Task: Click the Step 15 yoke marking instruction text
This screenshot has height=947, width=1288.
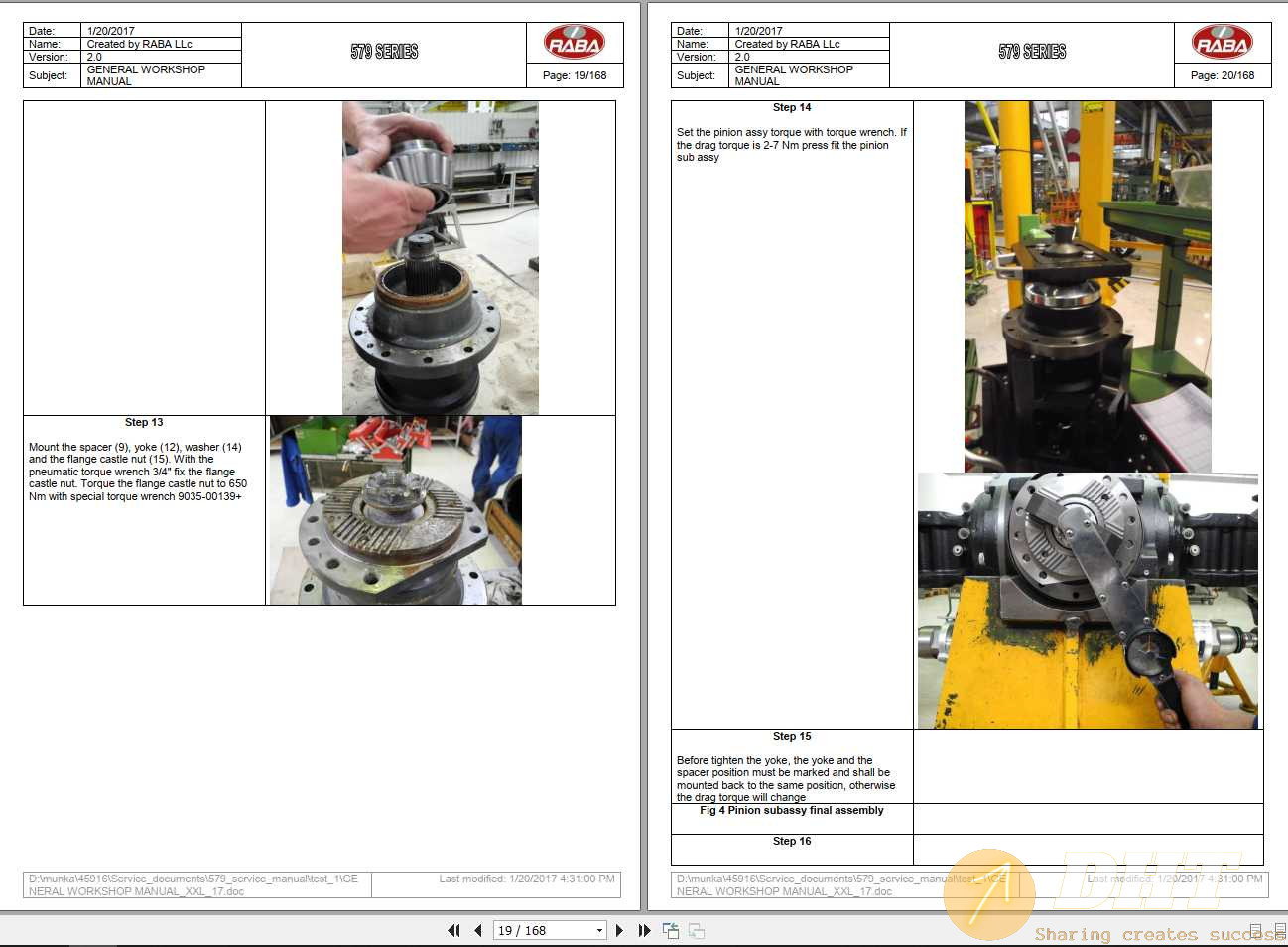Action: 786,779
